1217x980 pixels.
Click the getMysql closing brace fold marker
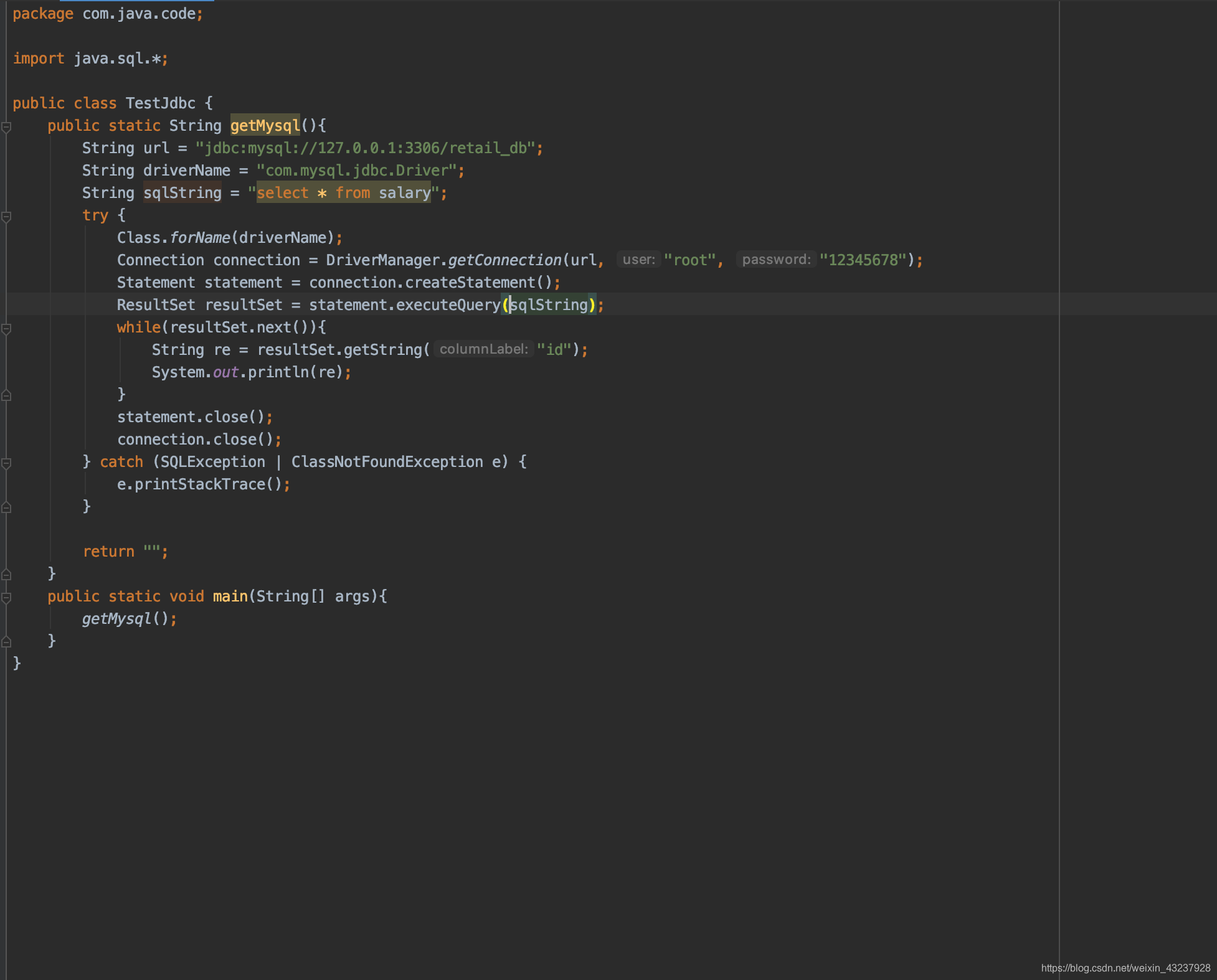[x=6, y=574]
